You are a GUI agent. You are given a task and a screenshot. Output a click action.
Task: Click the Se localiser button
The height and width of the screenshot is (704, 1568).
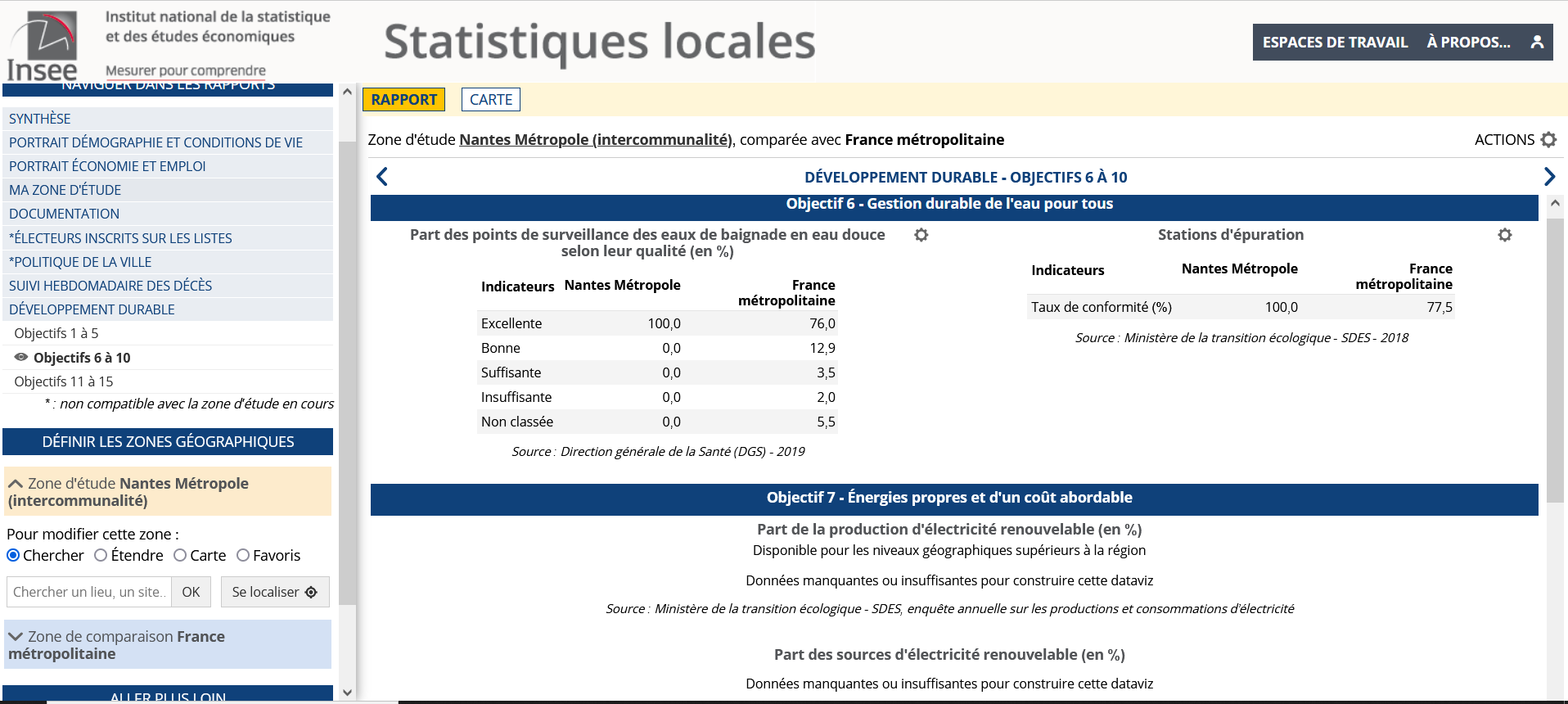tap(274, 592)
